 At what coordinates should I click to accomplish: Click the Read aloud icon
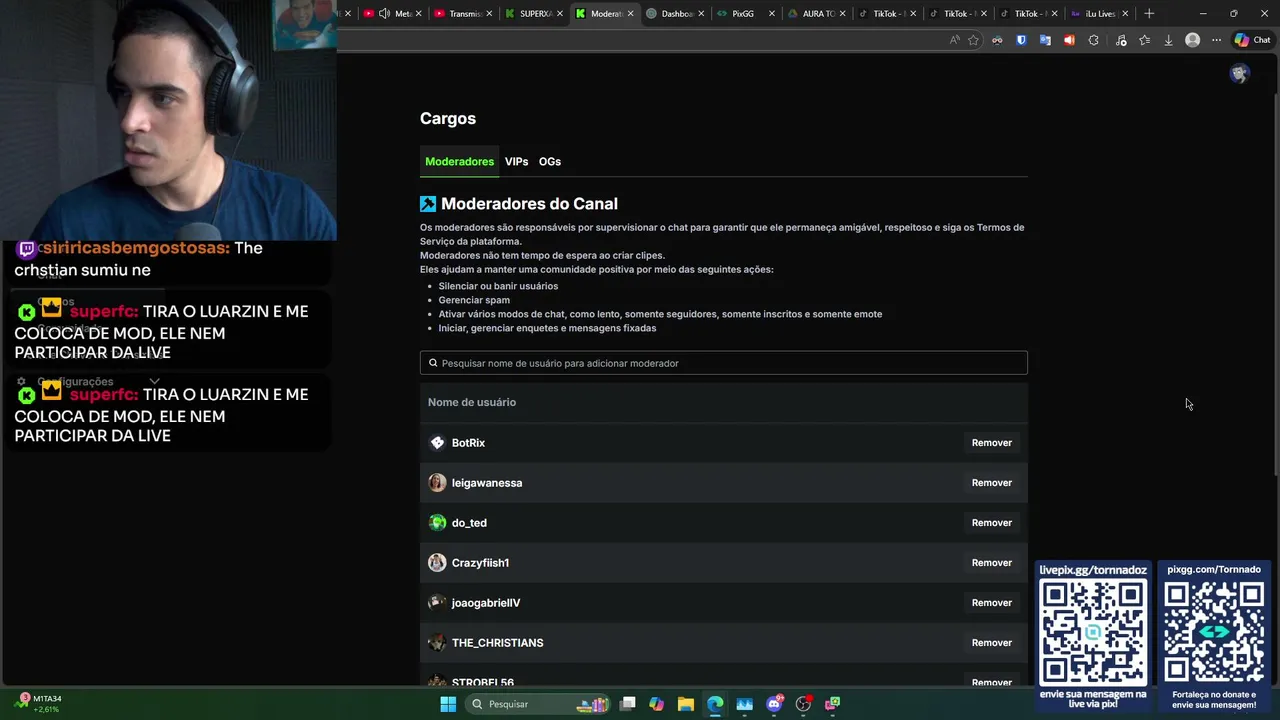[955, 40]
